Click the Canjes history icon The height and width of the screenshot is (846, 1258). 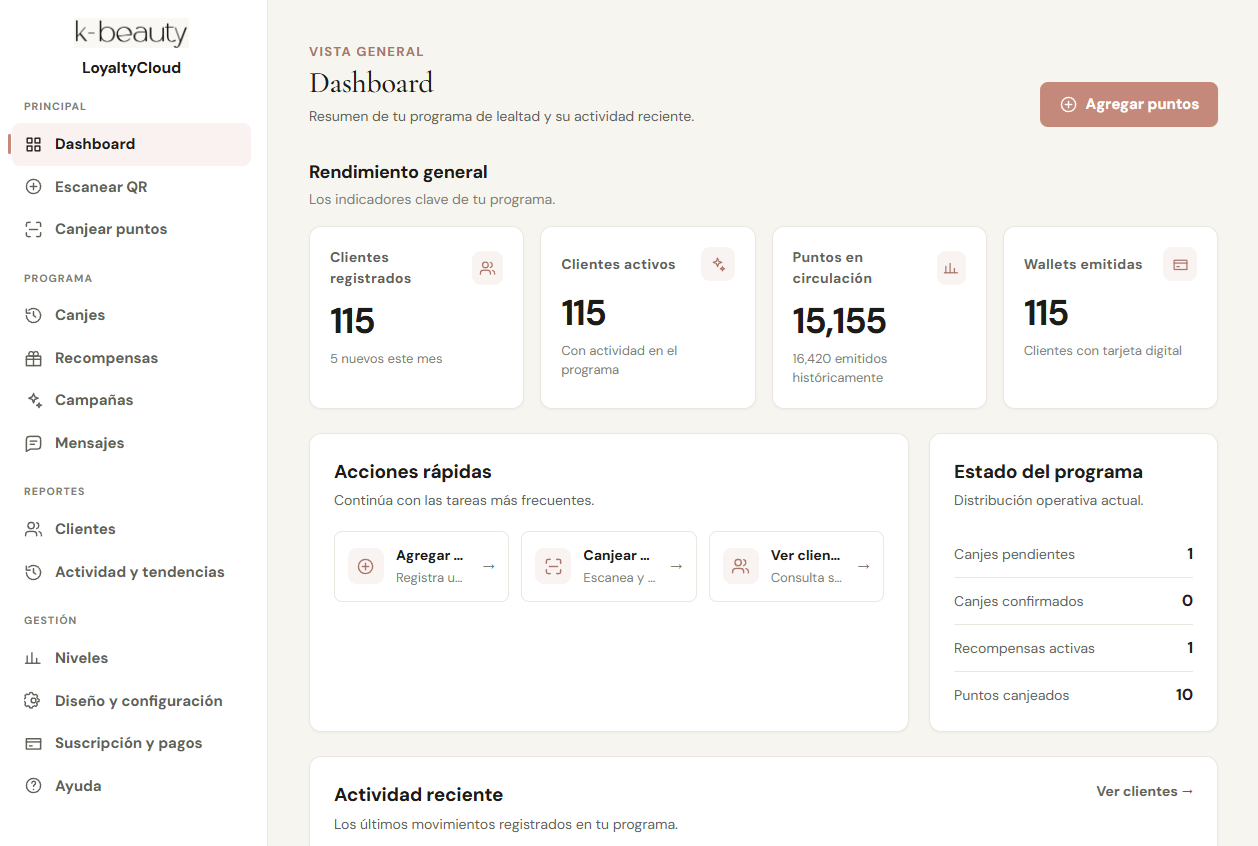pyautogui.click(x=33, y=315)
